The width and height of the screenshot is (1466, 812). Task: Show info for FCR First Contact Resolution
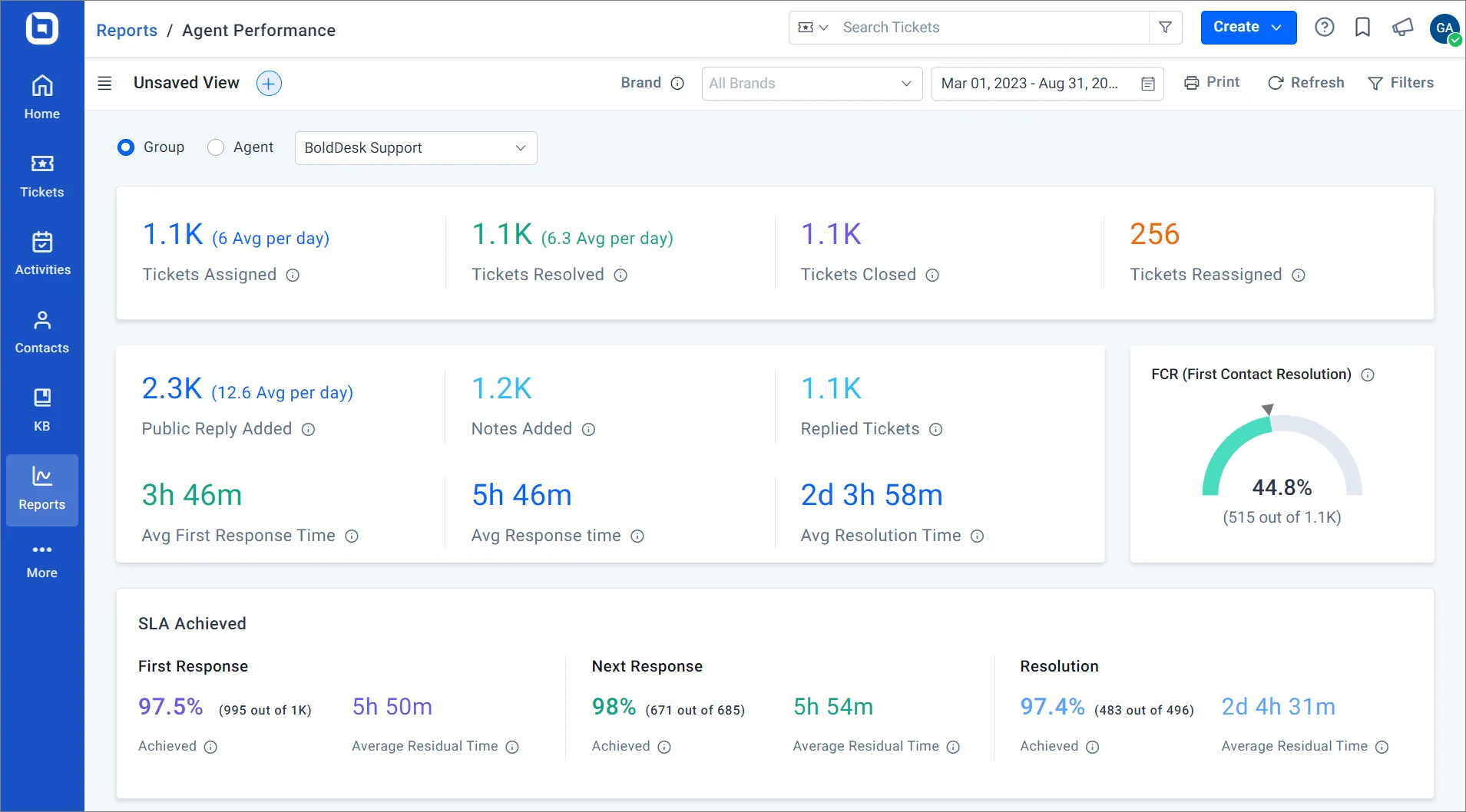tap(1368, 375)
